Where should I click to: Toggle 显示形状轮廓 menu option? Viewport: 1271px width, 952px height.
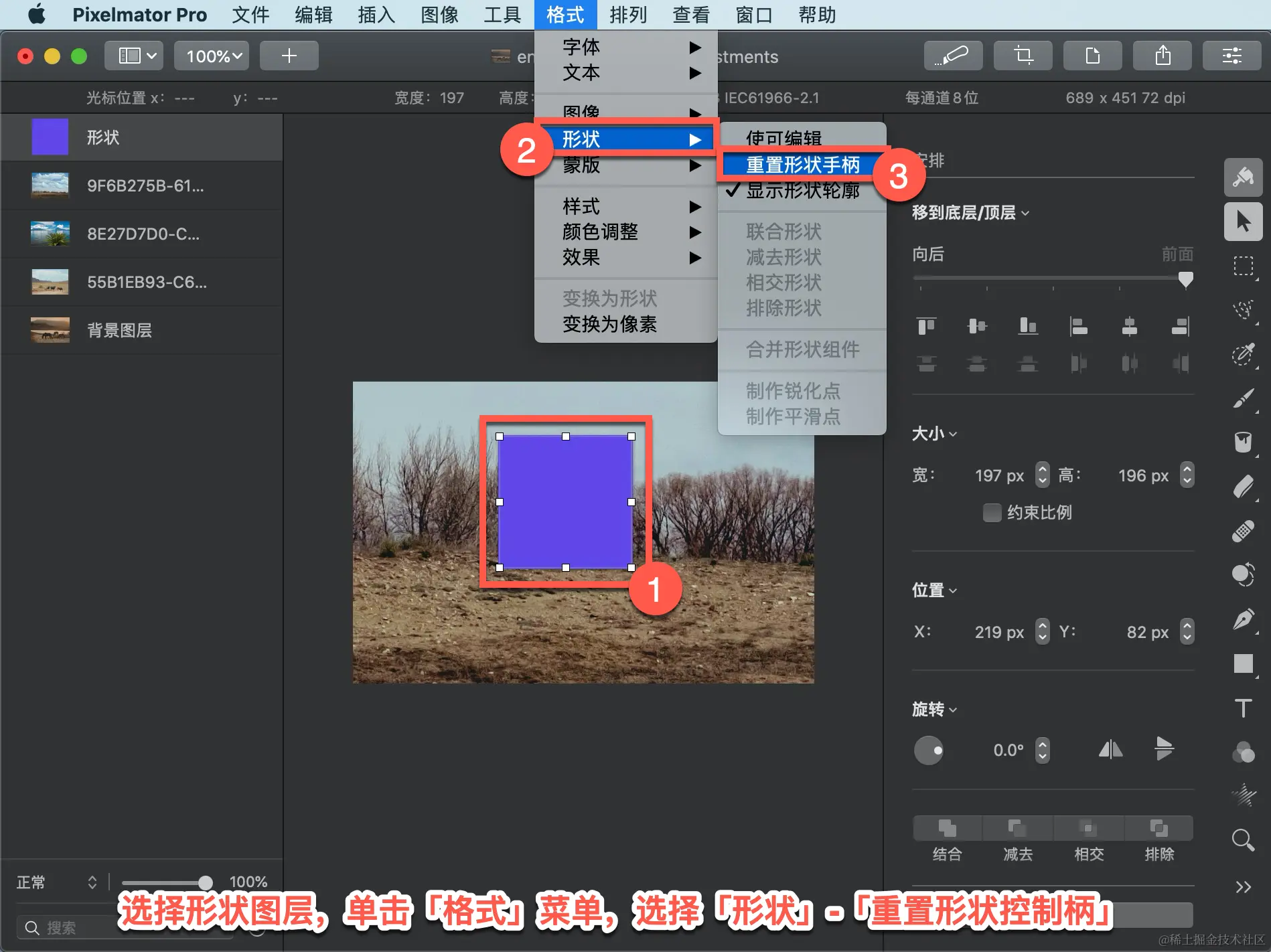click(x=802, y=191)
